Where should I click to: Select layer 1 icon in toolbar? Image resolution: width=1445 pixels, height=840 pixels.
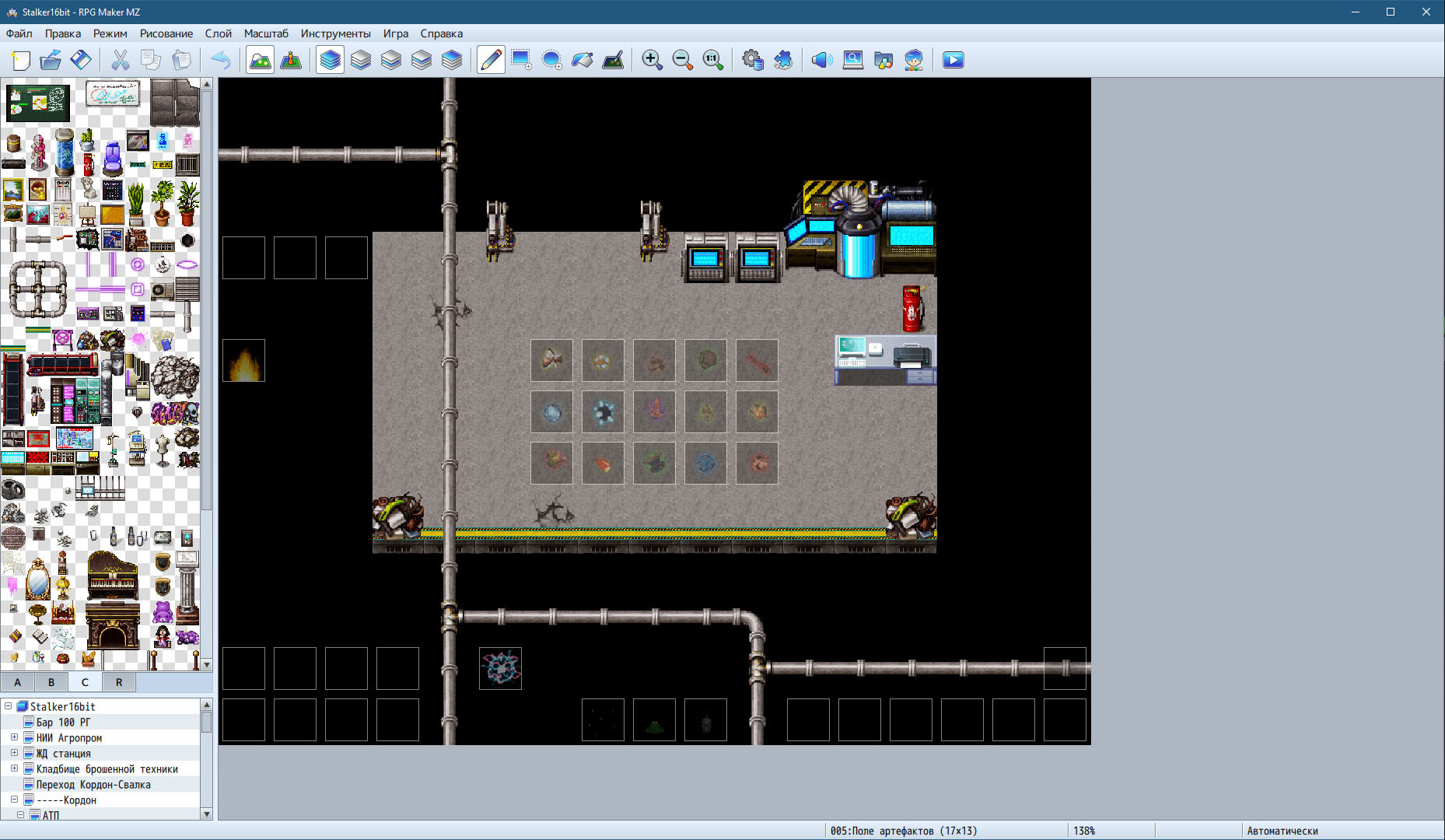click(361, 60)
